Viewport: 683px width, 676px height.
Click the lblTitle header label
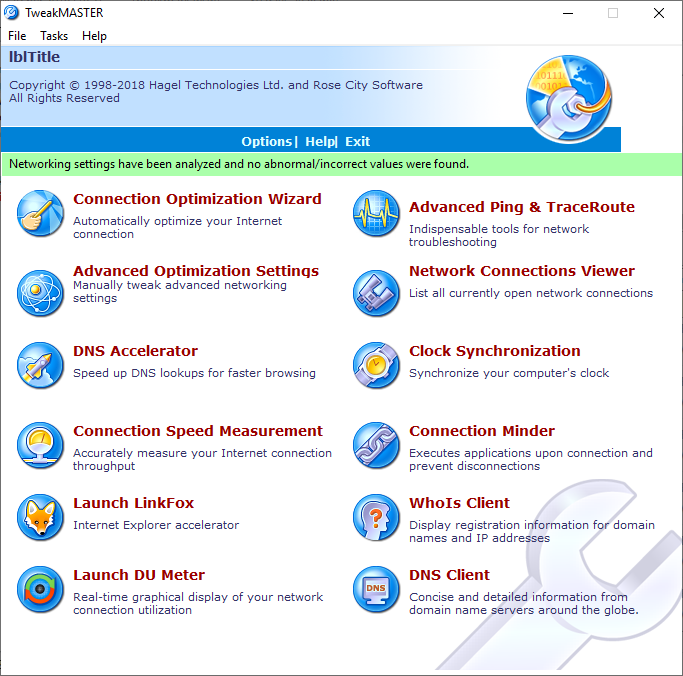click(34, 57)
